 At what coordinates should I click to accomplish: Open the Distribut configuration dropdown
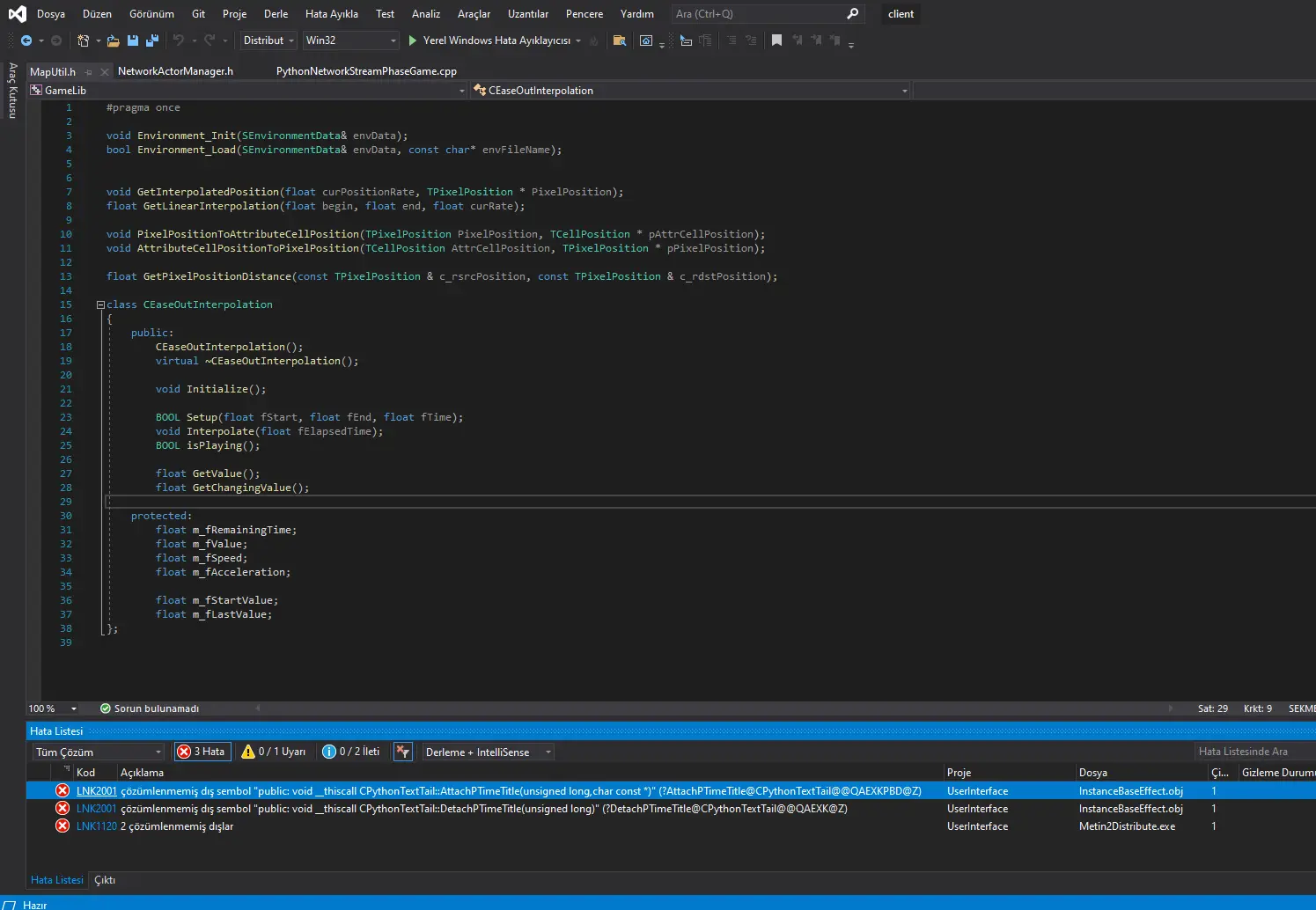(x=268, y=40)
